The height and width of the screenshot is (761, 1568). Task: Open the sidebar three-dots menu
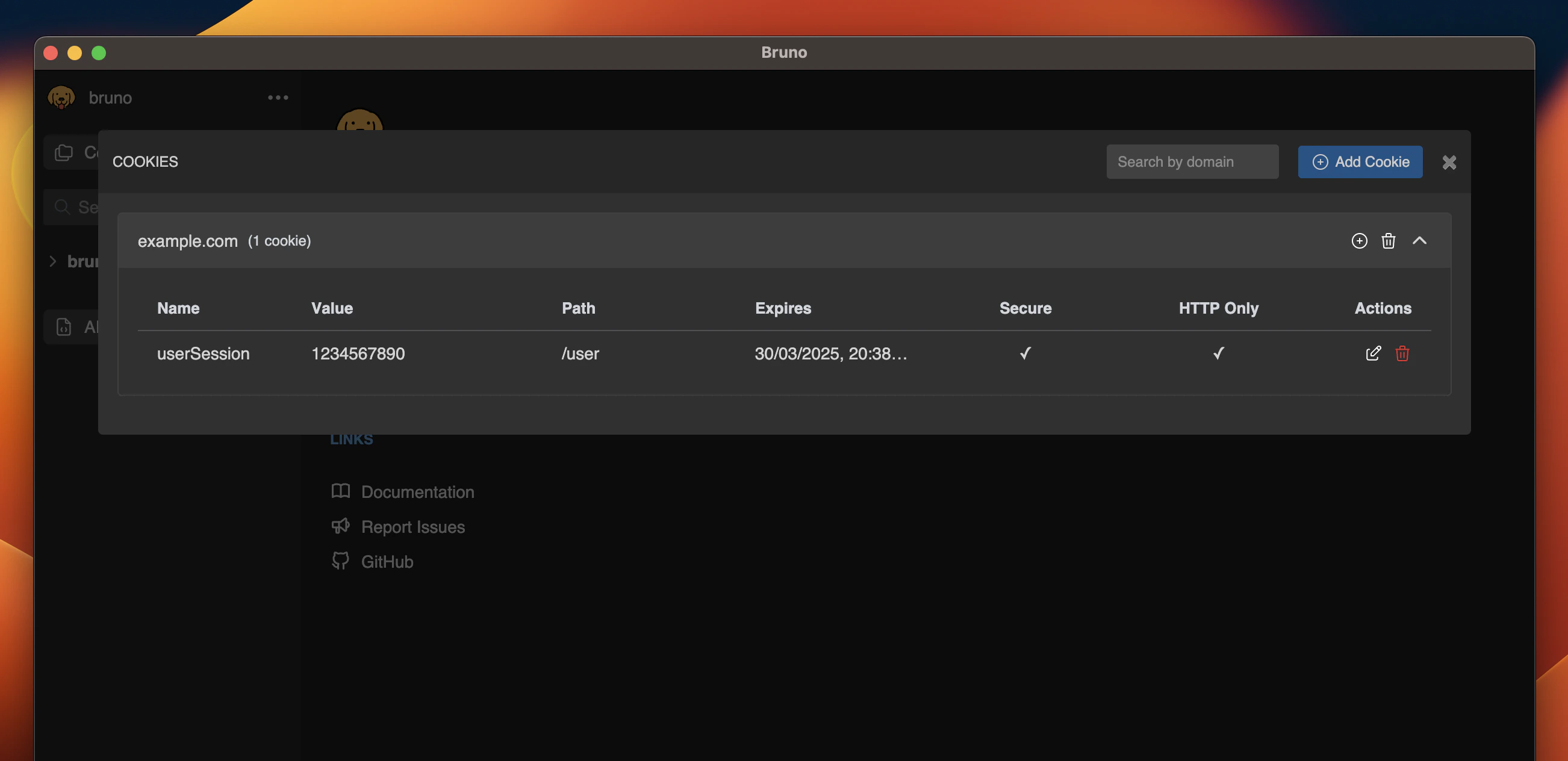[278, 98]
